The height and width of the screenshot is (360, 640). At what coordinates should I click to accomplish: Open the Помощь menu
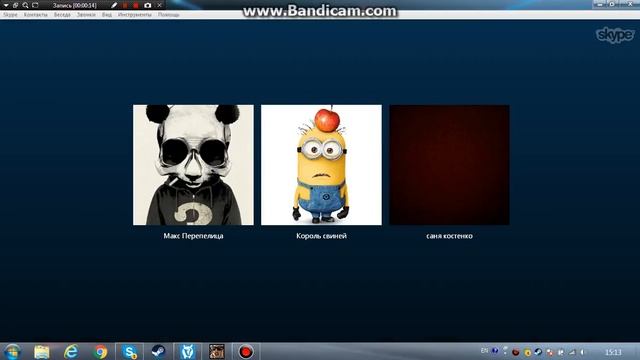coord(169,15)
